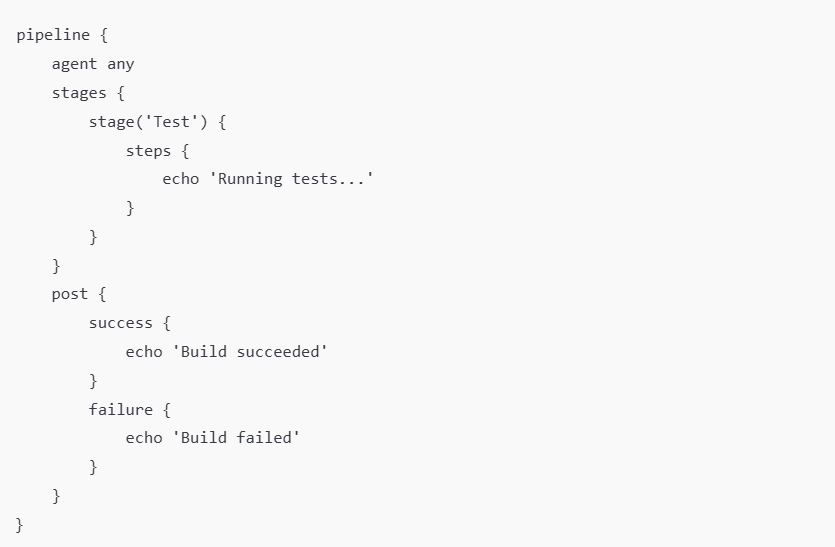
Task: Click the word 'pipeline' on first line
Action: (53, 35)
